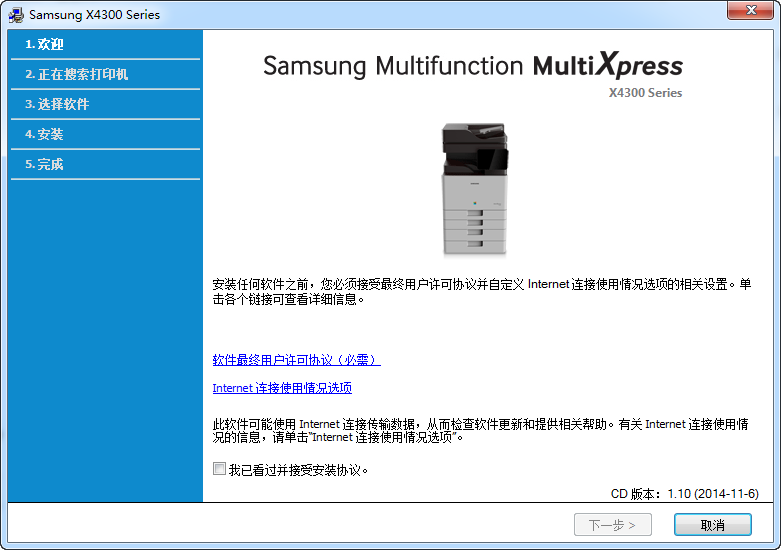Click the X4300 printer product image
781x550 pixels.
tap(475, 189)
